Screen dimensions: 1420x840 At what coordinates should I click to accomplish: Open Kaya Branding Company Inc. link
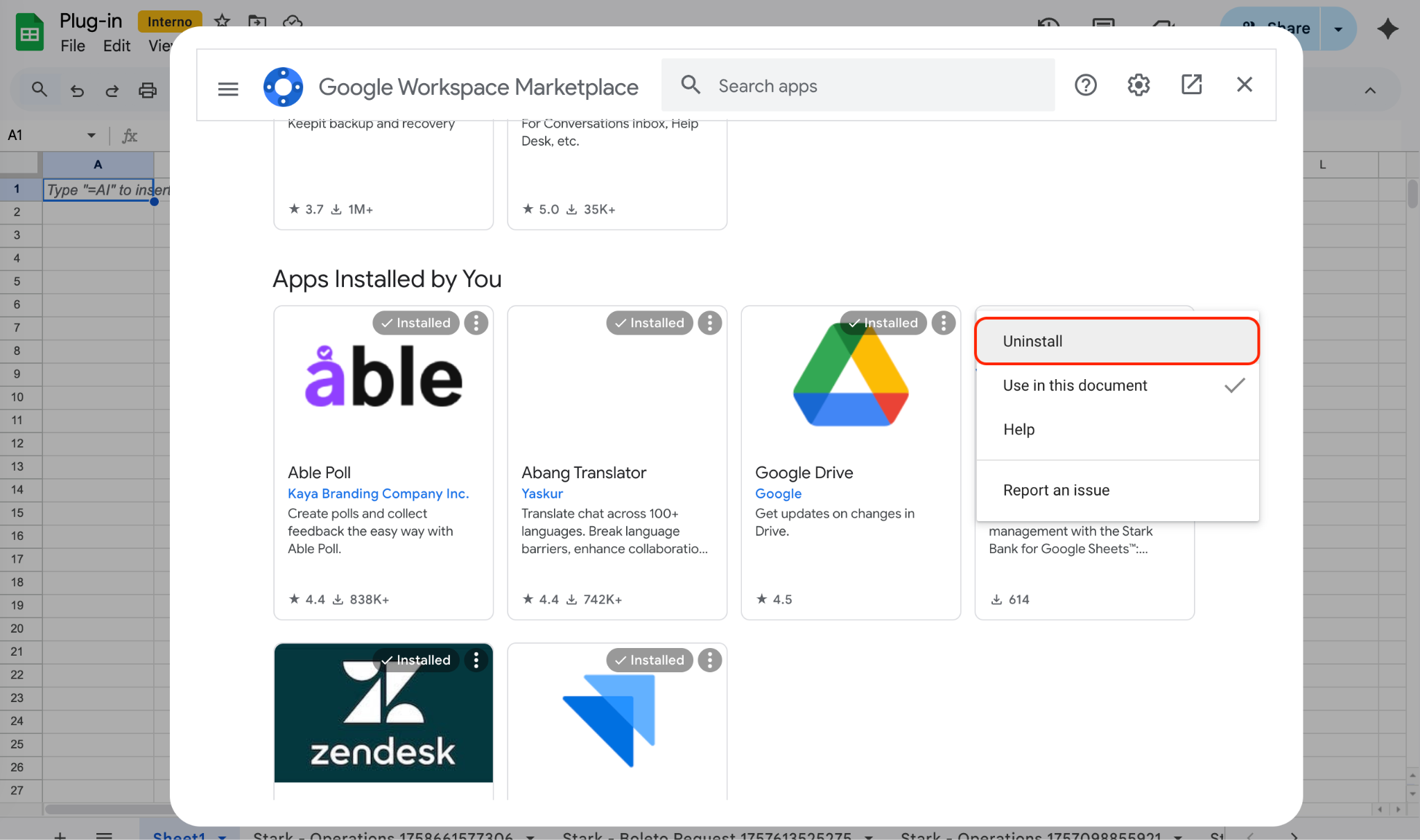point(378,493)
